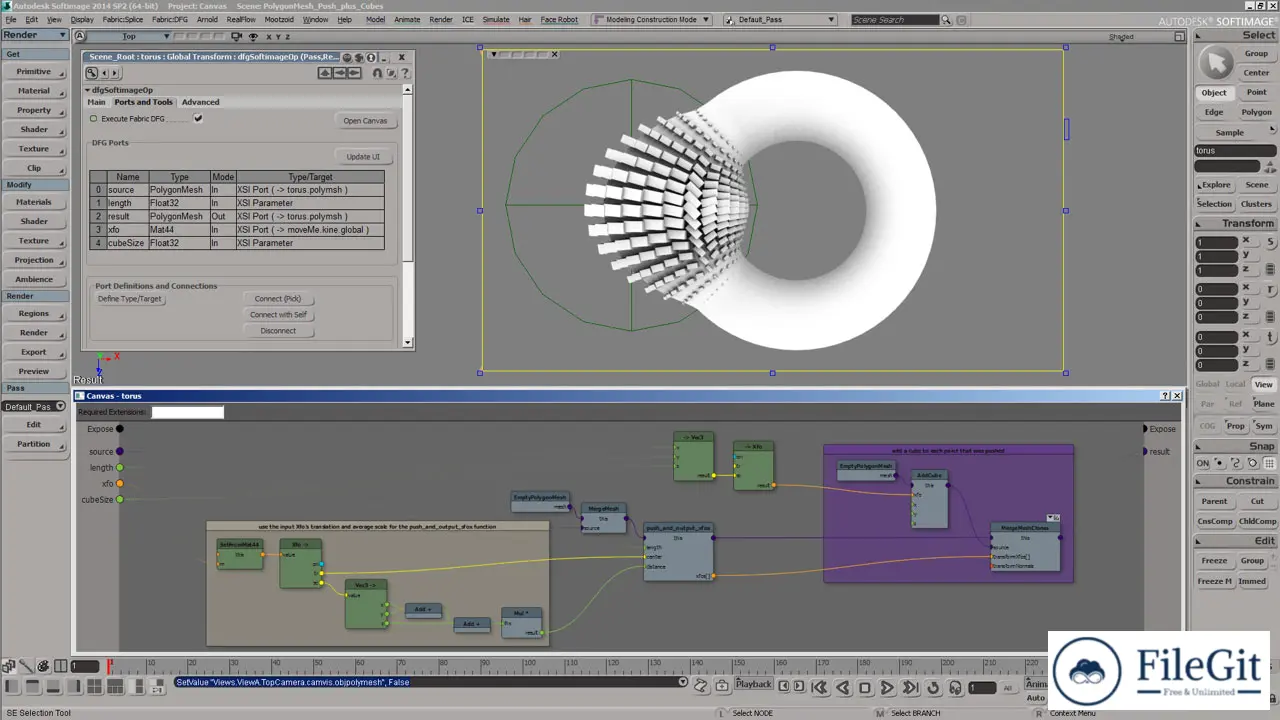Expand the Primitive menu button
This screenshot has height=720, width=1280.
(34, 71)
